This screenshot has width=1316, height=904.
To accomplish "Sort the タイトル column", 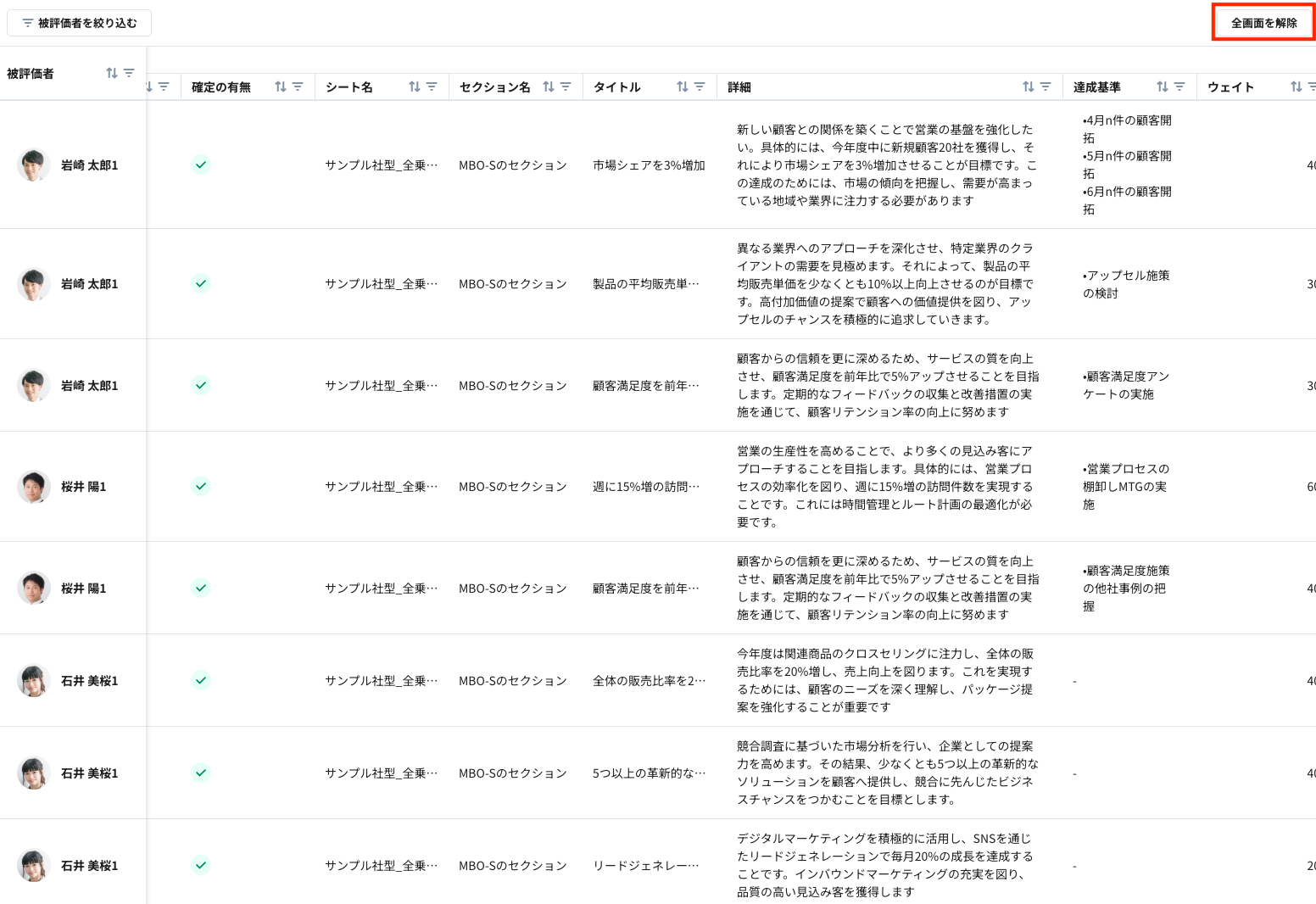I will click(x=683, y=87).
